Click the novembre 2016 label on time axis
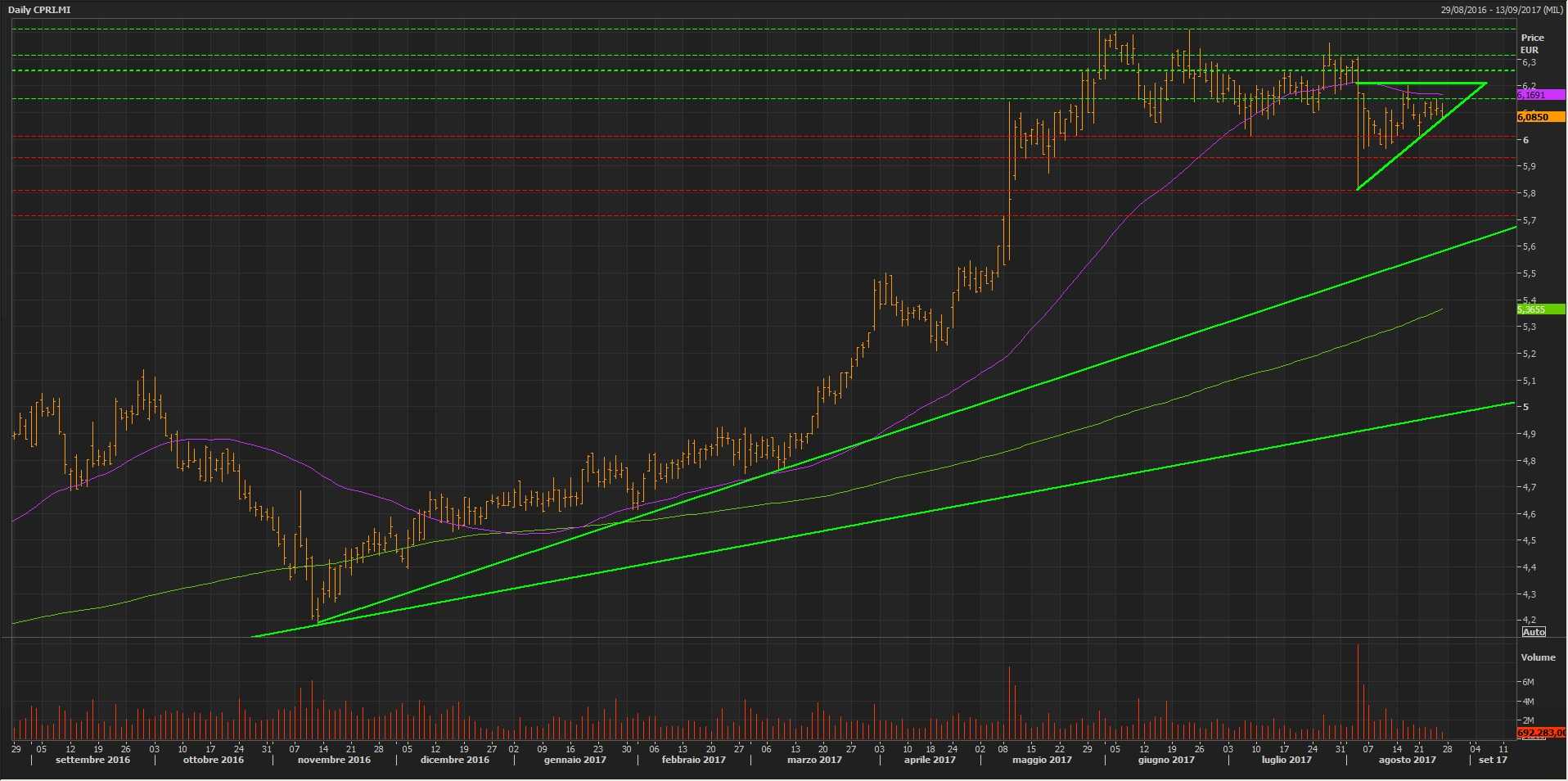Image resolution: width=1568 pixels, height=781 pixels. (334, 760)
